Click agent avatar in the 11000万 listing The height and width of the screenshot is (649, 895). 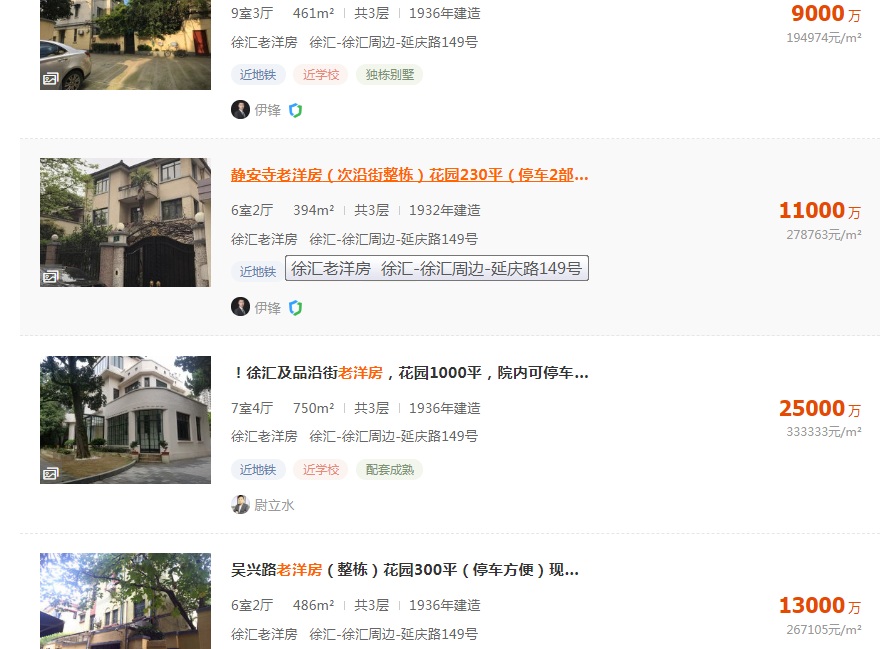click(x=240, y=307)
